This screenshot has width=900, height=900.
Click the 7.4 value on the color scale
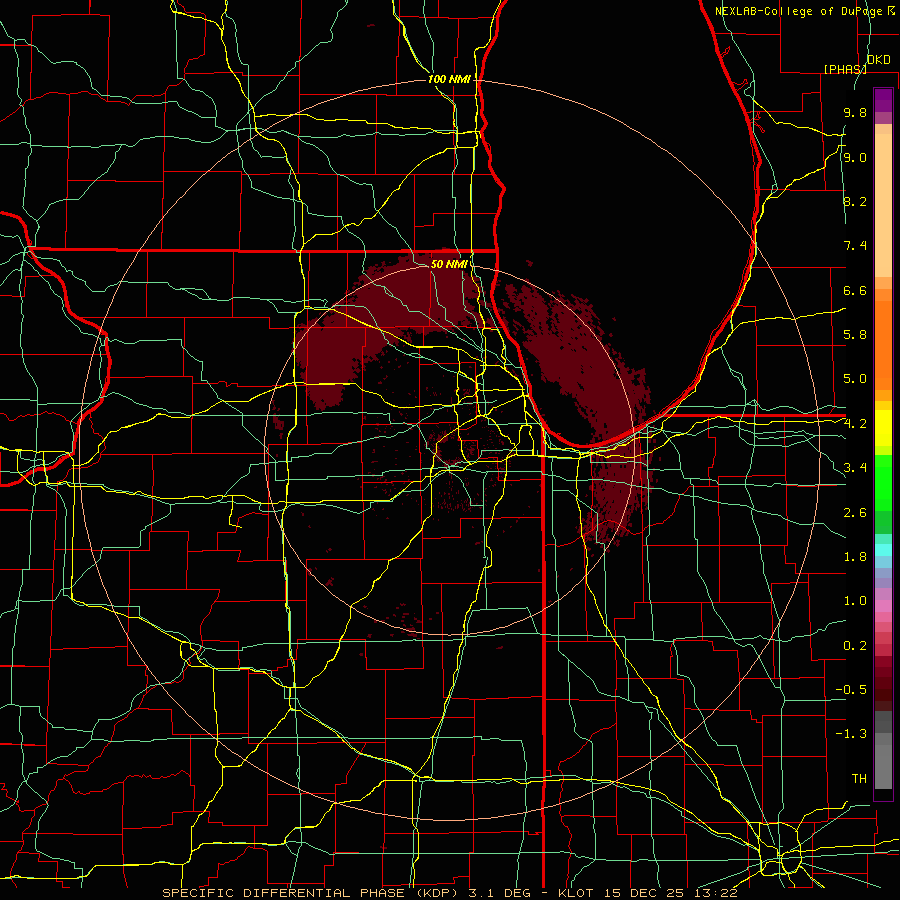click(x=855, y=246)
